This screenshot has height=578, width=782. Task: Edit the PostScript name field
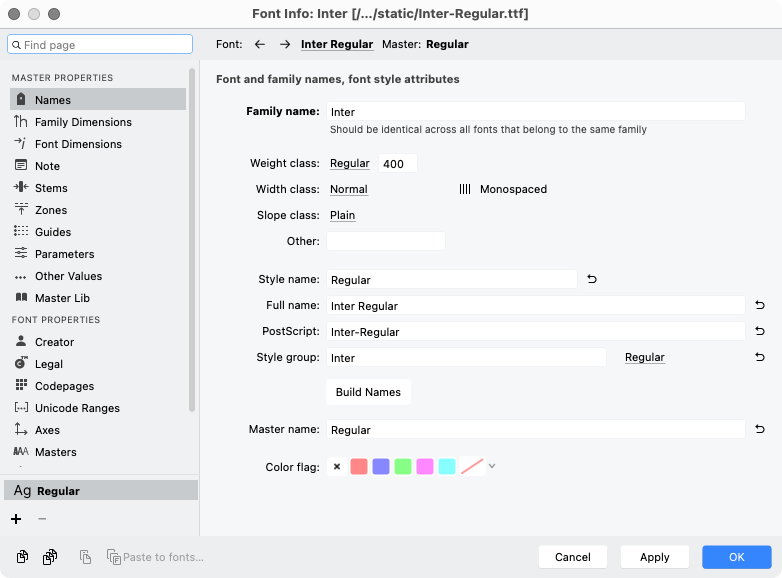536,331
